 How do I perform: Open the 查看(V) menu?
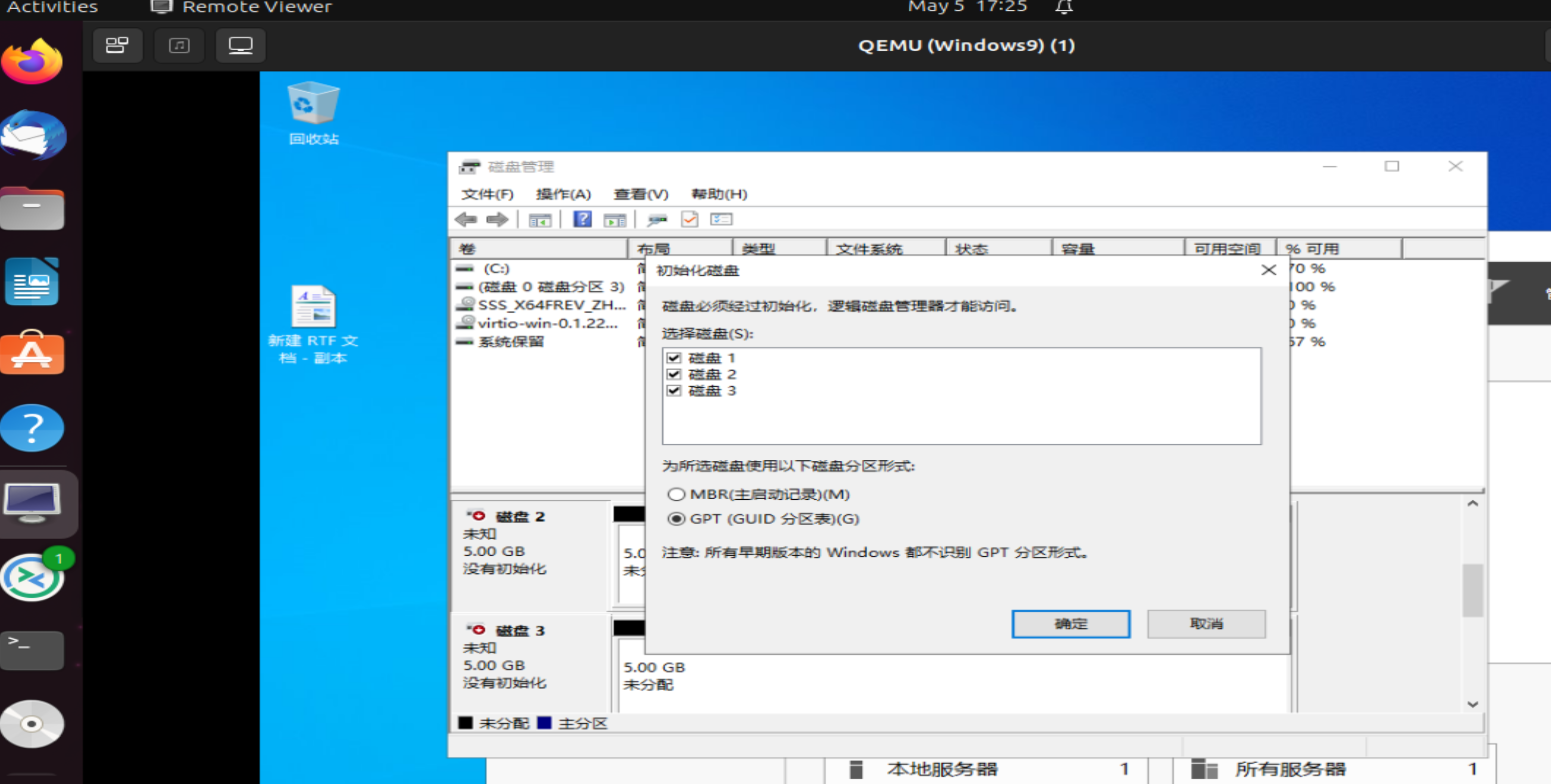(639, 194)
